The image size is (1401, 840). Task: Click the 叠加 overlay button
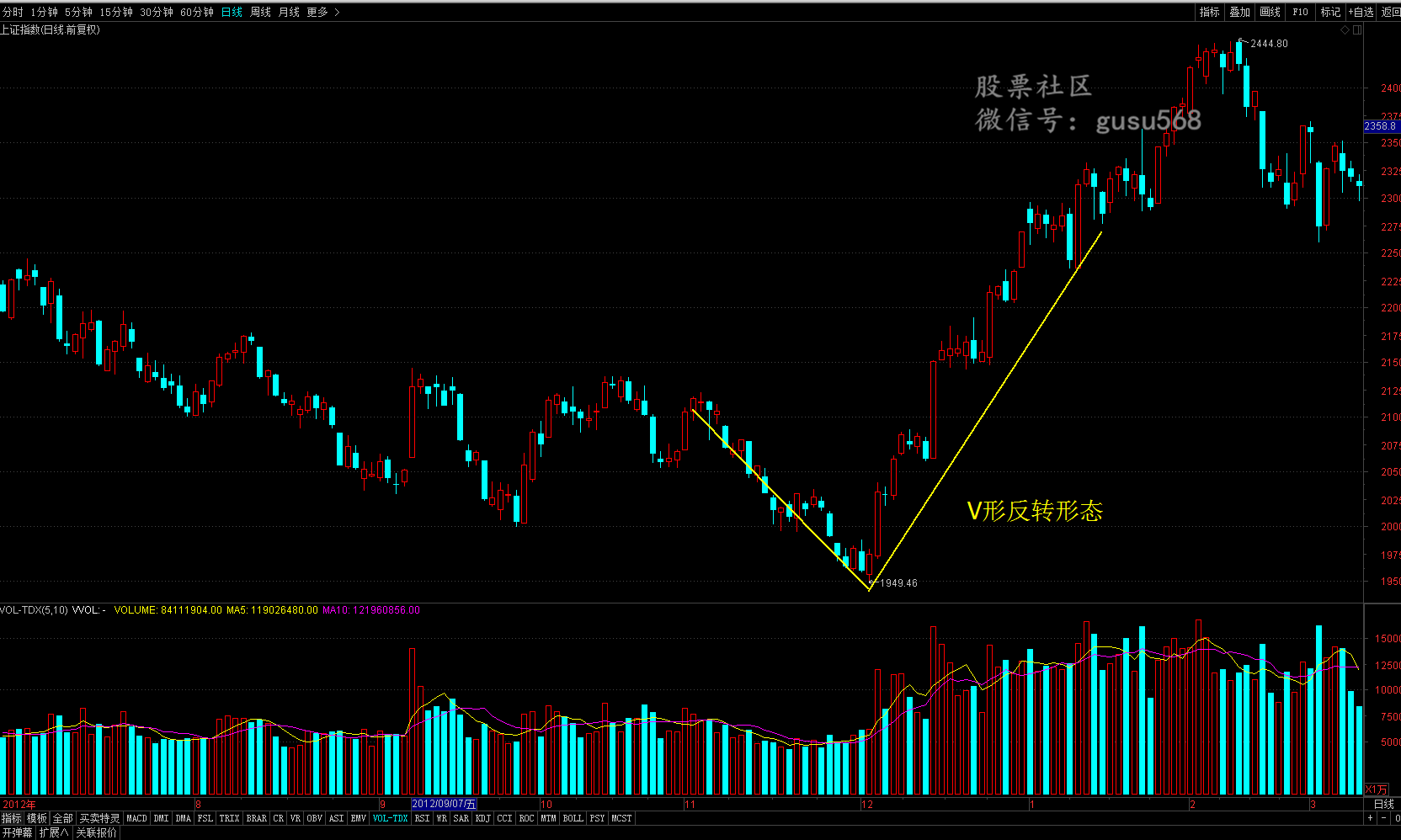point(1240,12)
